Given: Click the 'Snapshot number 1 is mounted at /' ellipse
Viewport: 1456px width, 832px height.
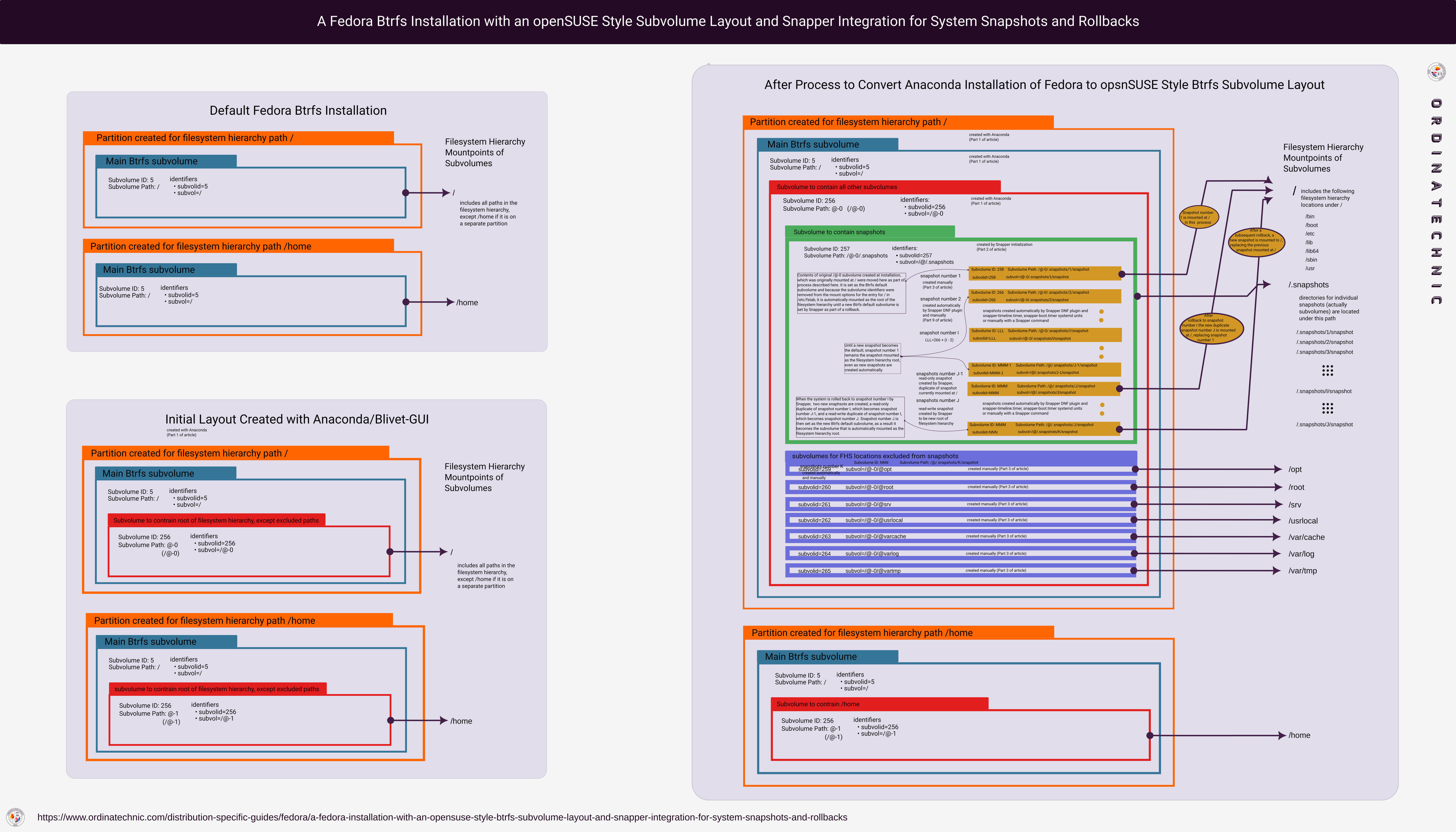Looking at the screenshot, I should tap(1199, 217).
